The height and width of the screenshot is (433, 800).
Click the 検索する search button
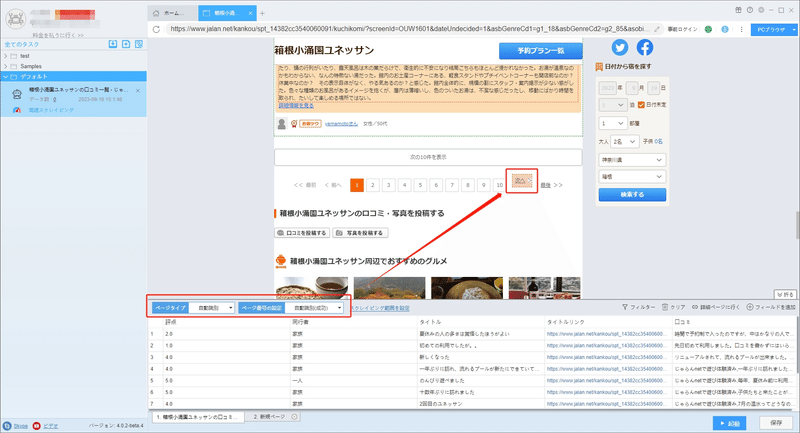click(x=632, y=194)
